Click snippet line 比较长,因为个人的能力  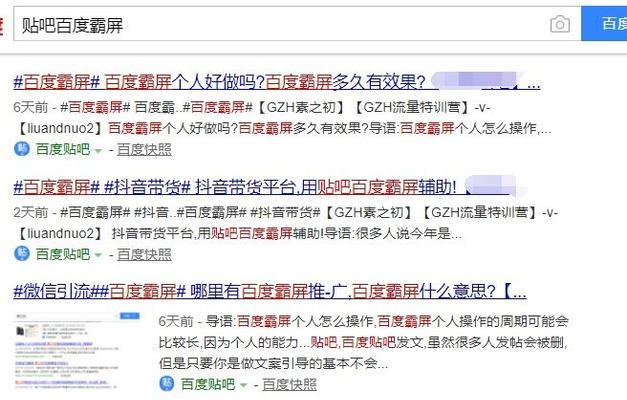pyautogui.click(x=363, y=342)
